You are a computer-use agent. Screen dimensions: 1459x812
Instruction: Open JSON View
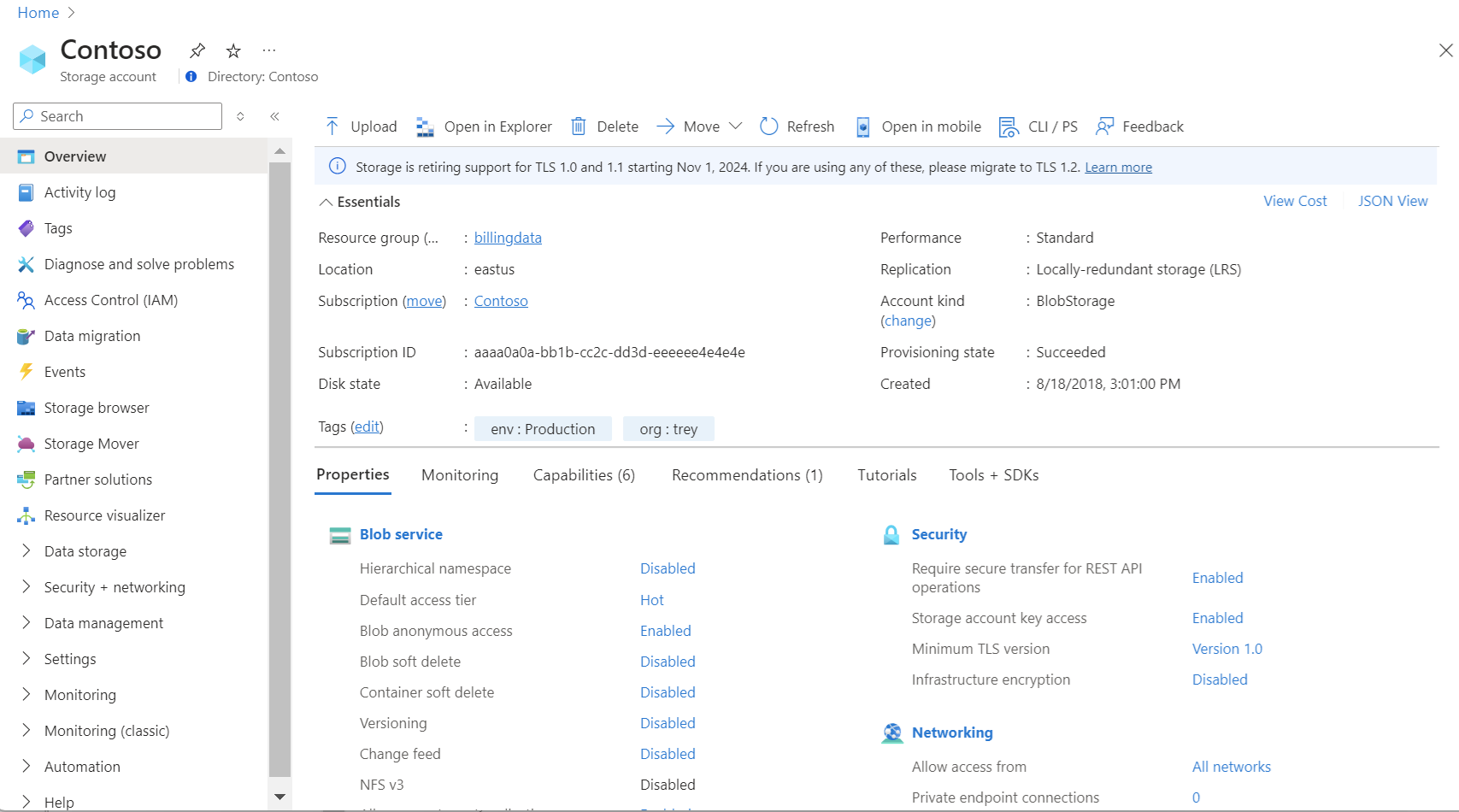tap(1392, 201)
